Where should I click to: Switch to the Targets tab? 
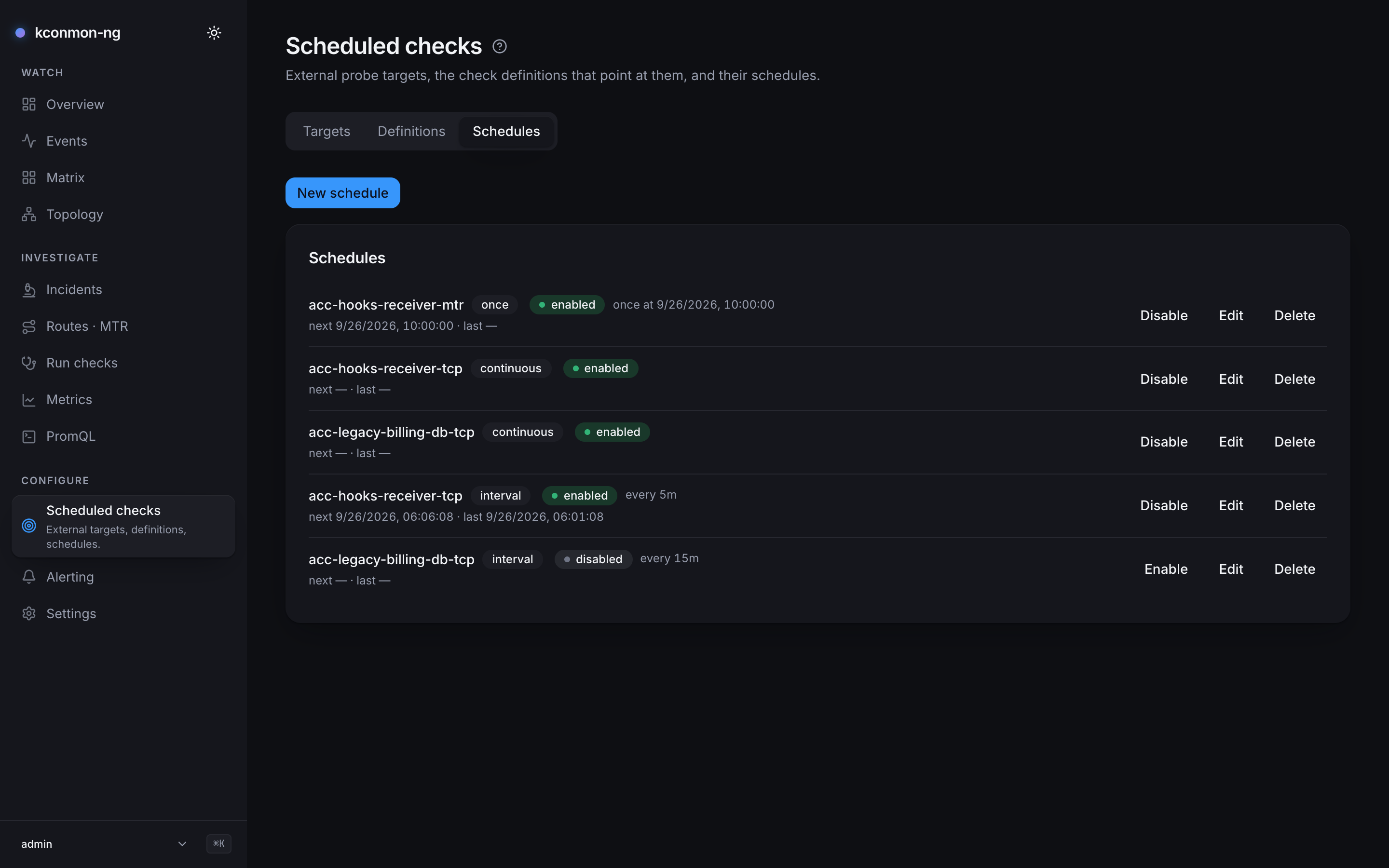coord(327,132)
